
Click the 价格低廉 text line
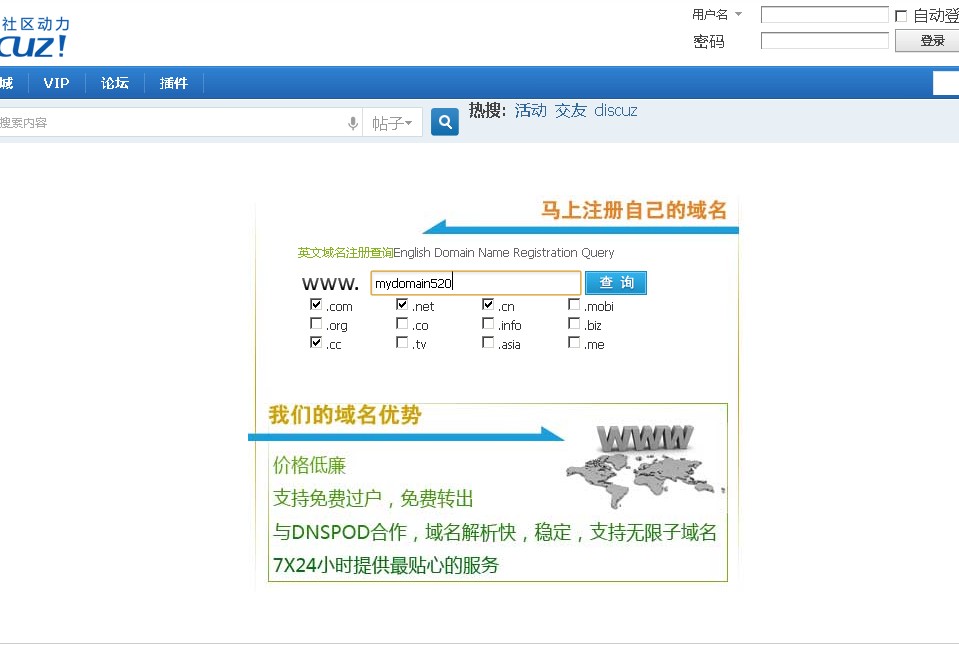coord(309,465)
